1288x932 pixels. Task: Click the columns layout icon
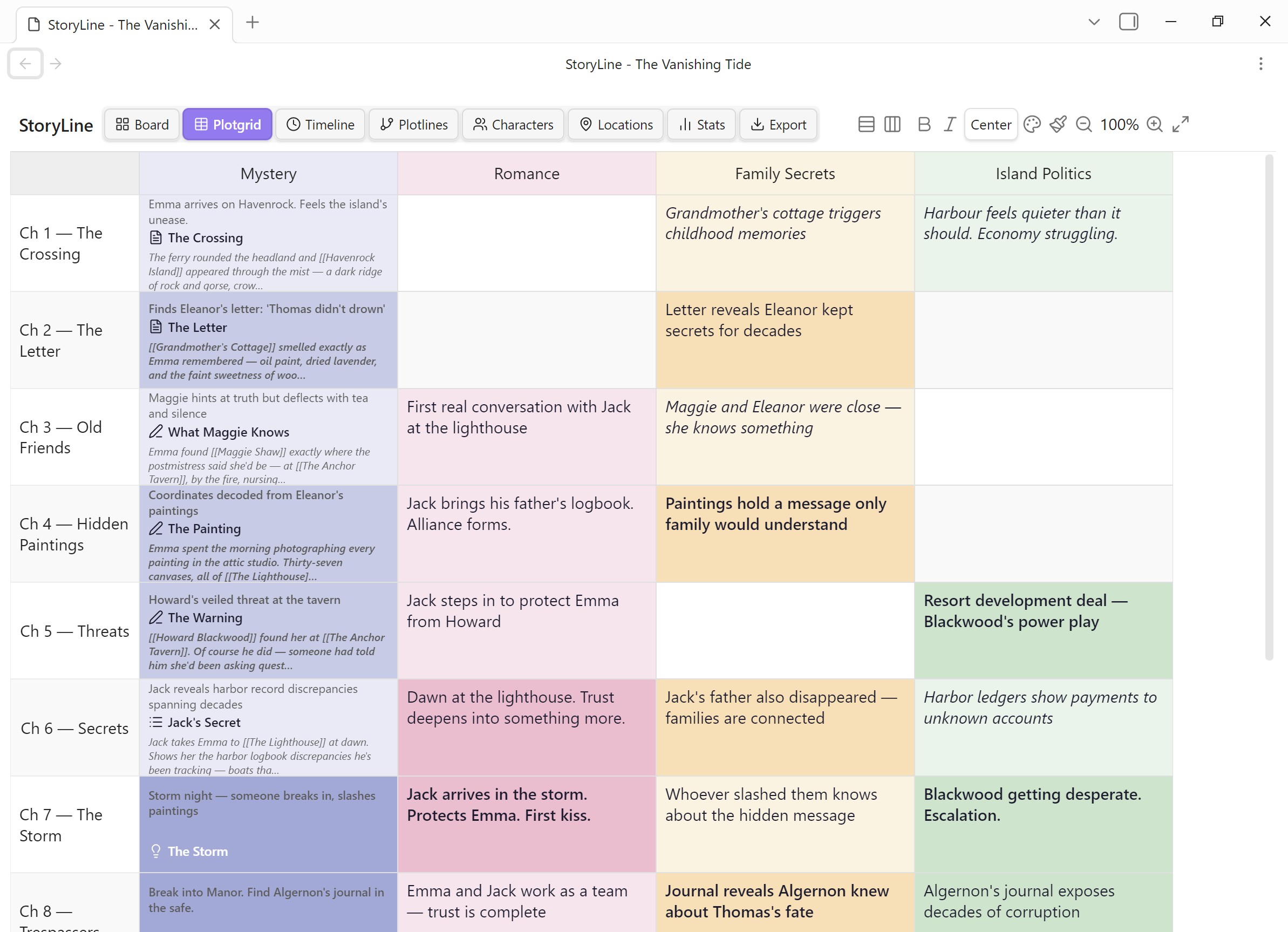892,124
